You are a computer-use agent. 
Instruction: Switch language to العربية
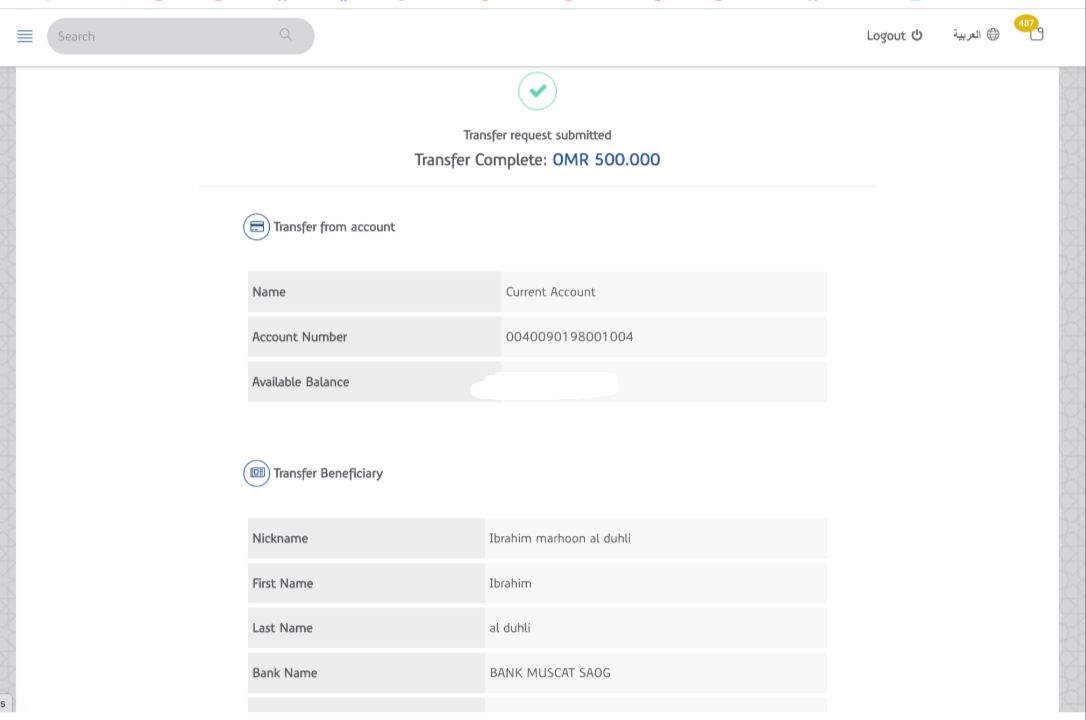coord(966,35)
